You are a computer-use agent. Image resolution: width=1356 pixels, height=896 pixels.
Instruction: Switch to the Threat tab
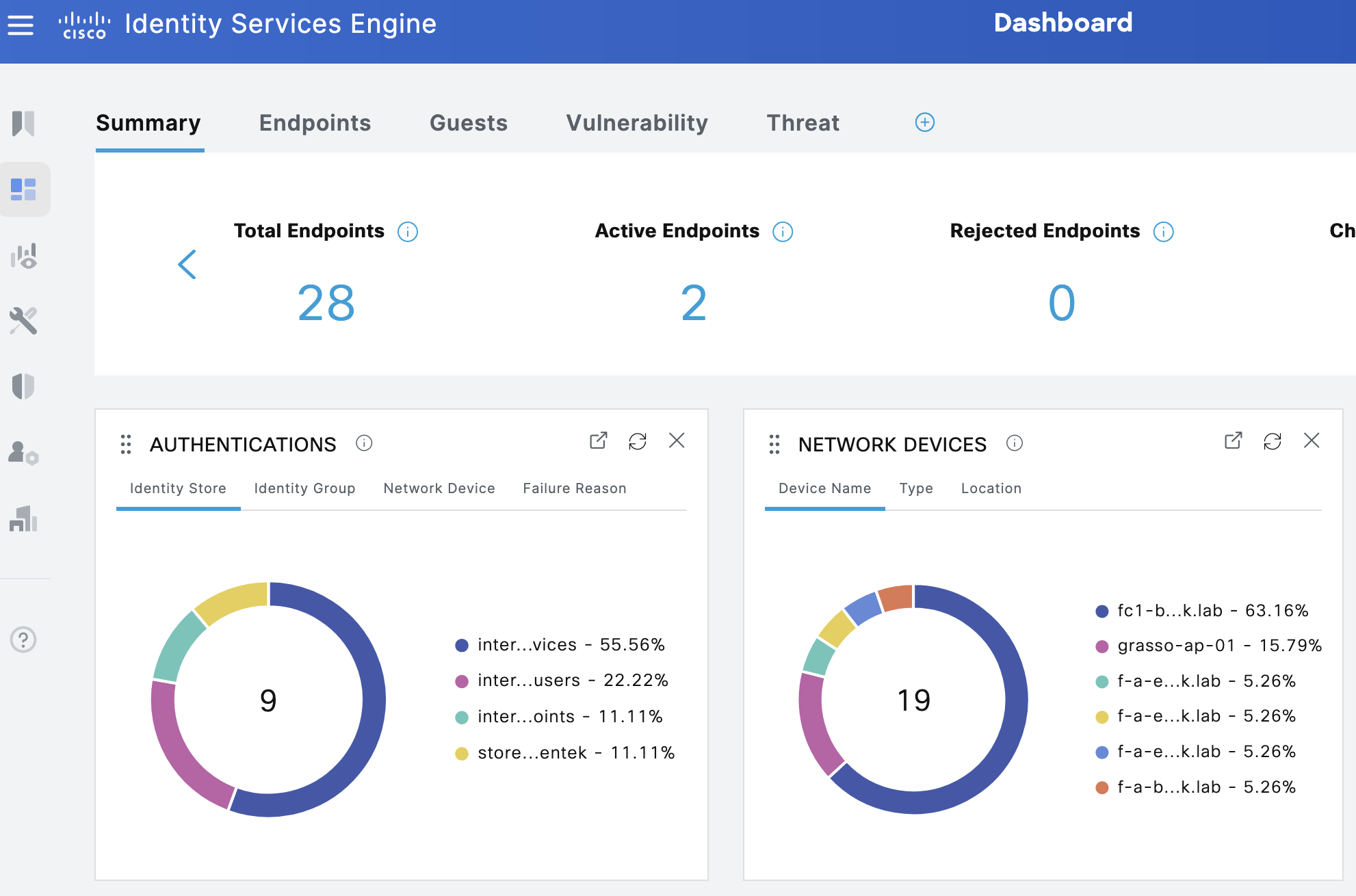point(803,123)
